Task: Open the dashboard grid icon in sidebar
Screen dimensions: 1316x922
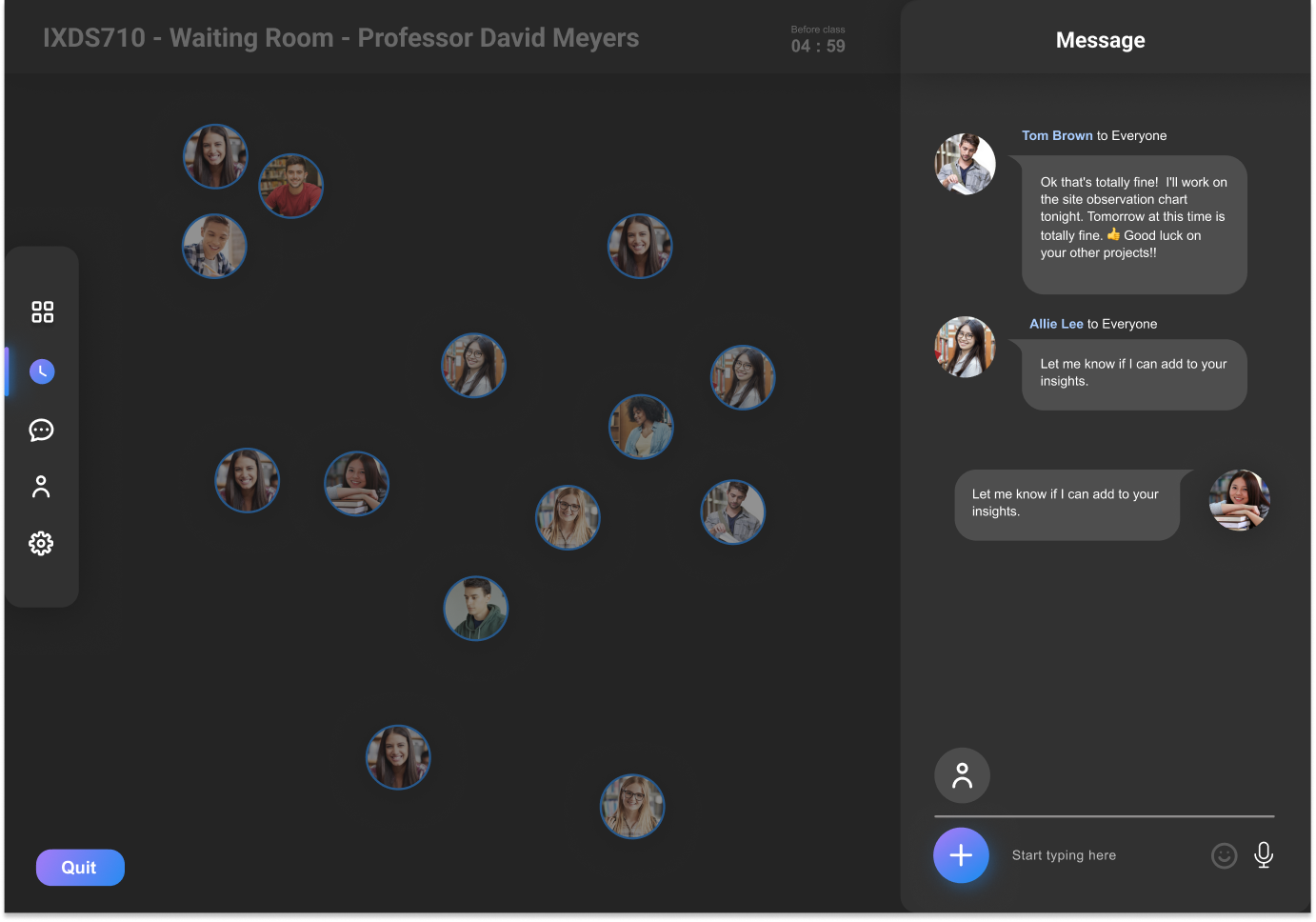Action: (42, 311)
